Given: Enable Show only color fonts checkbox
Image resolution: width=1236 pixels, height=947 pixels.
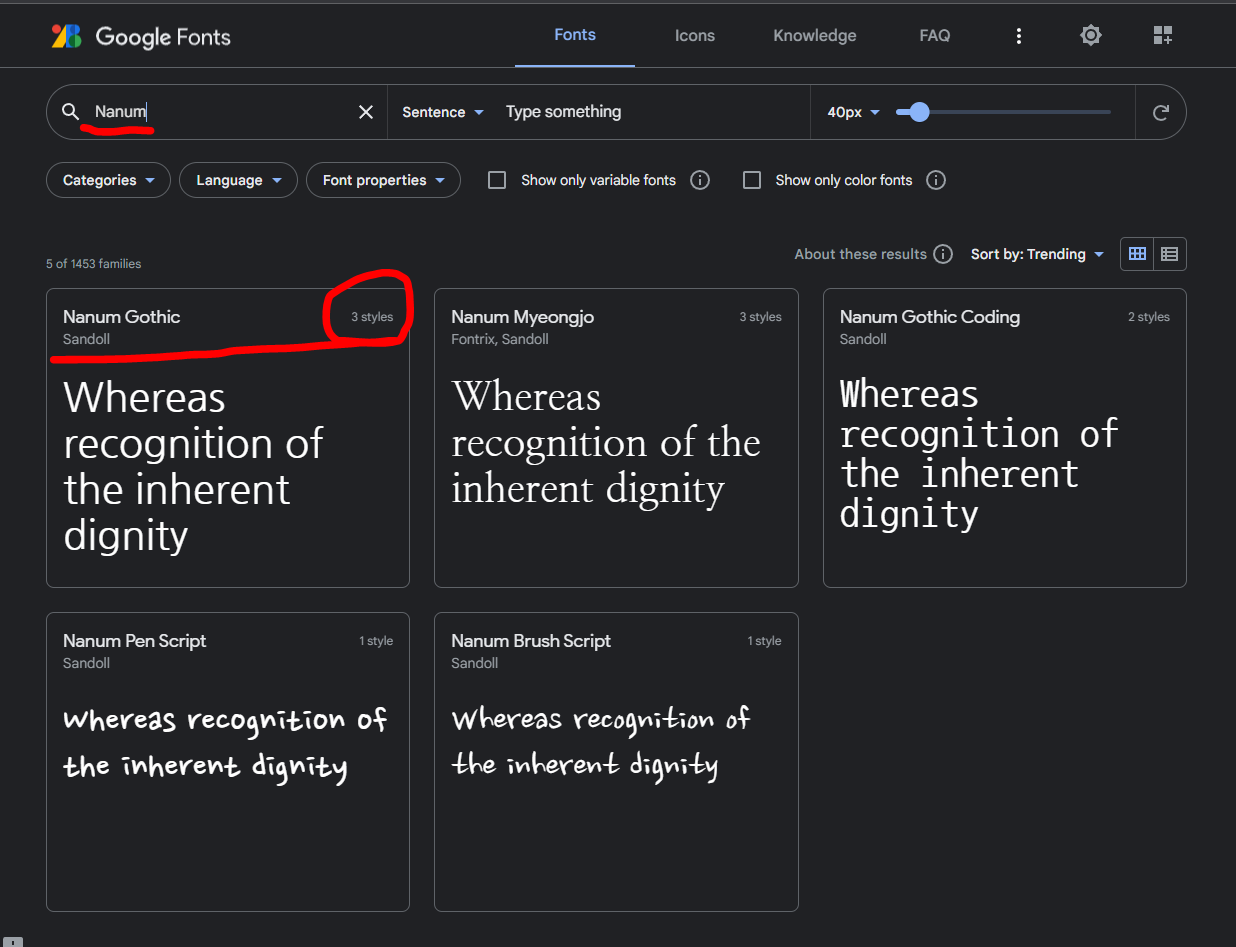Looking at the screenshot, I should coord(752,180).
